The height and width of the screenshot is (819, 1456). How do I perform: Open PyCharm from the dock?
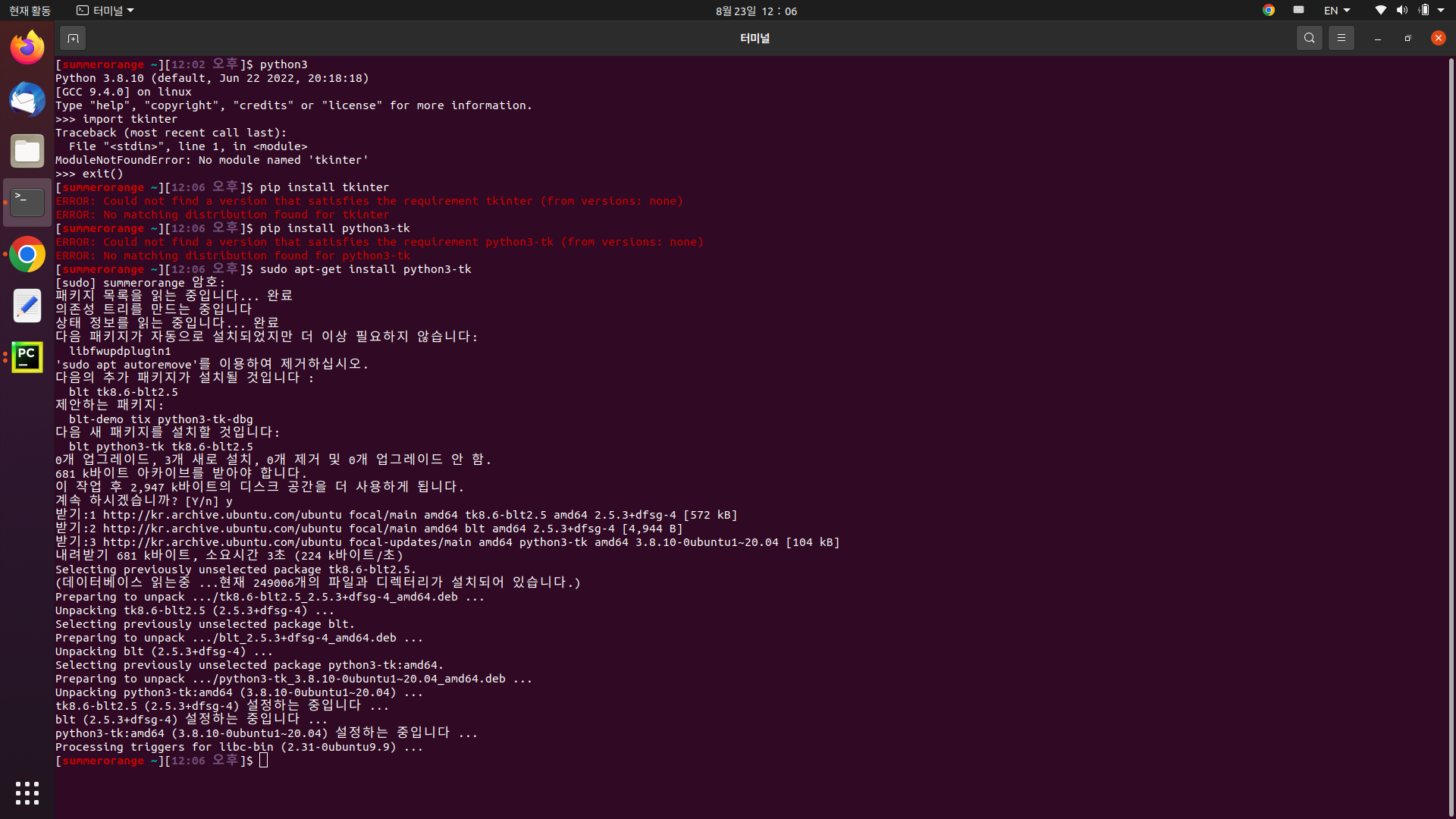27,357
